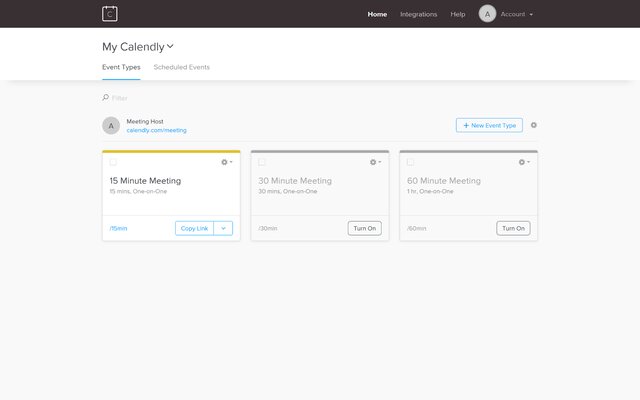This screenshot has height=400, width=640.
Task: Open the 30 Minute Meeting title
Action: click(295, 180)
